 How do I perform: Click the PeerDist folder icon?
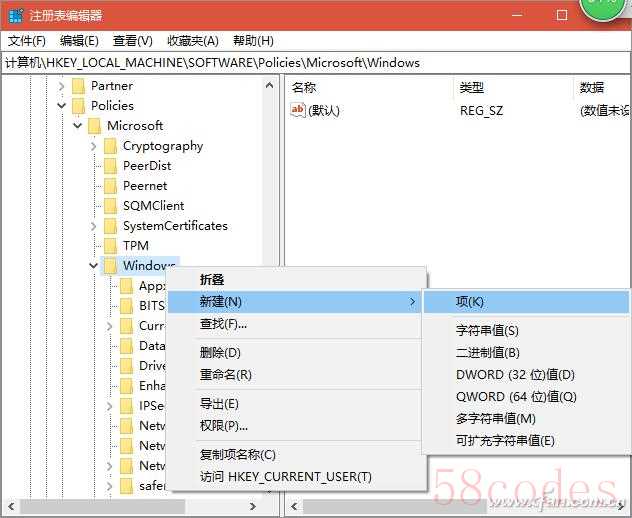click(x=110, y=166)
